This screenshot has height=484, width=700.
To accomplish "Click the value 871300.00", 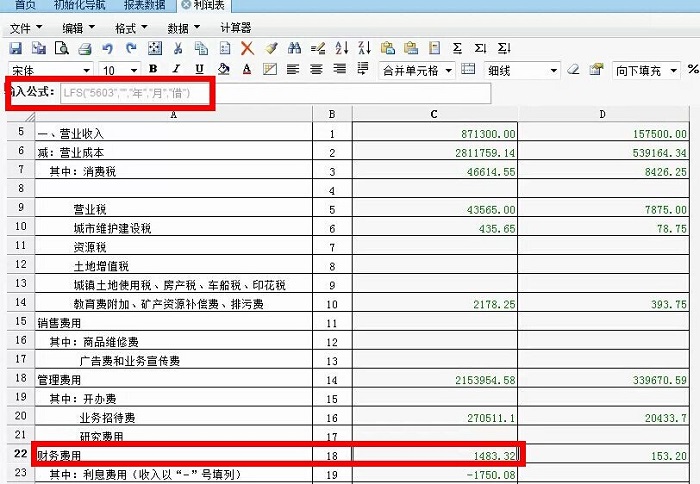I will coord(488,134).
